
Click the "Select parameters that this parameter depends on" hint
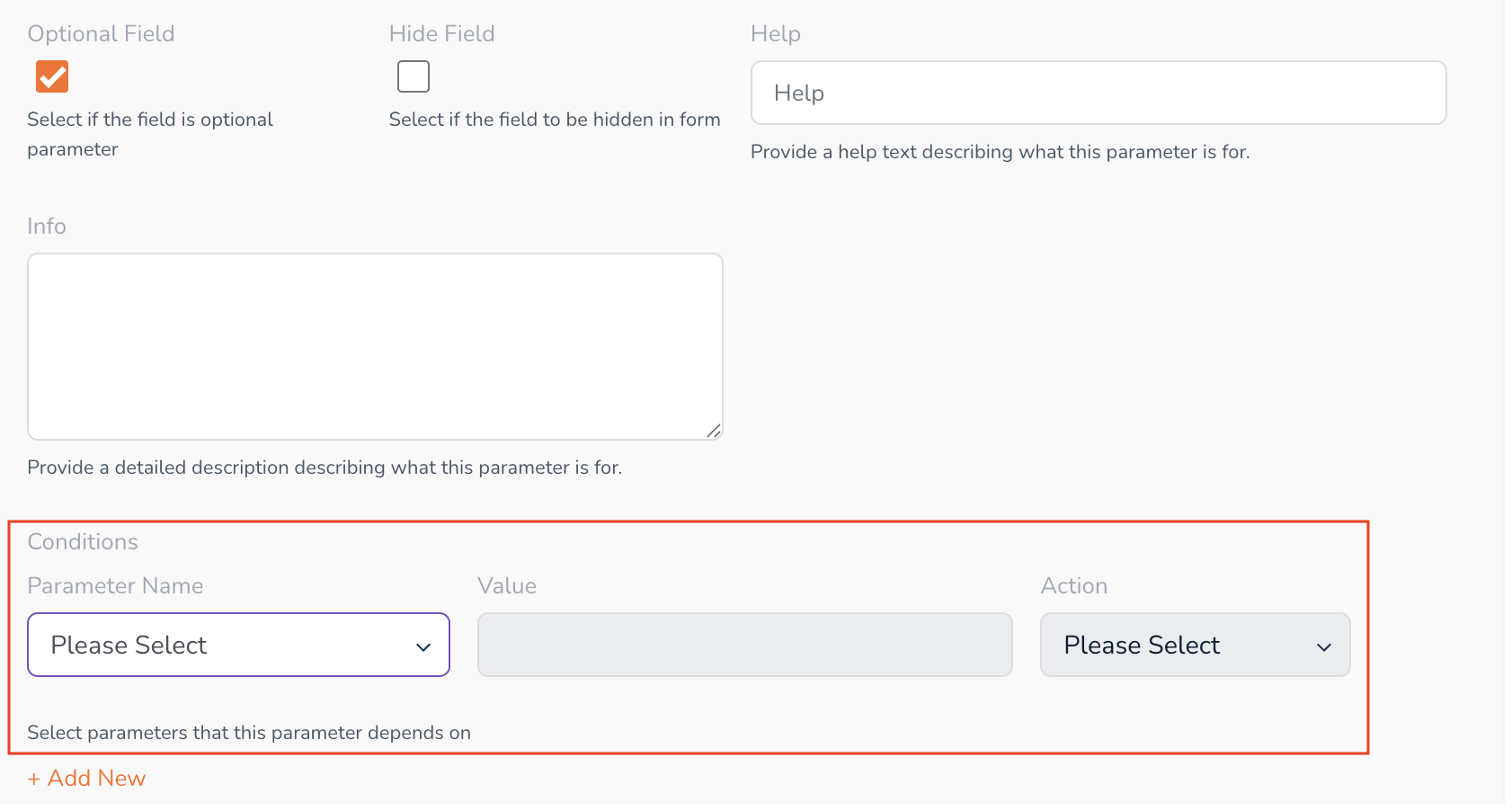tap(249, 733)
